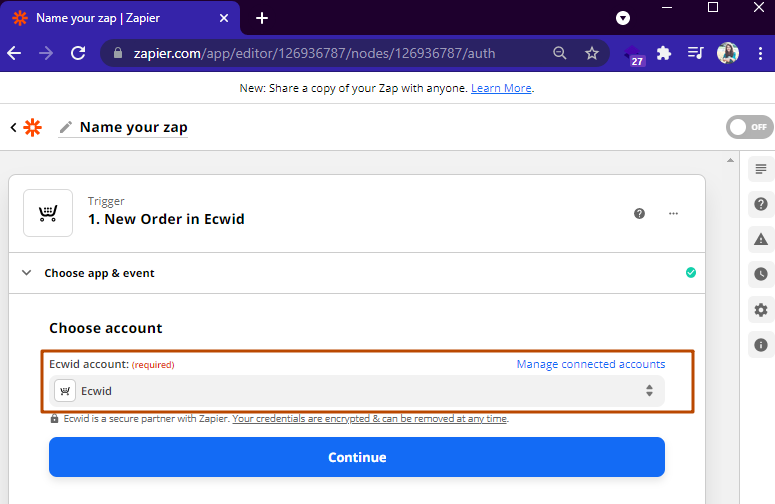The width and height of the screenshot is (775, 504).
Task: Open the sidebar help question icon
Action: click(x=761, y=204)
